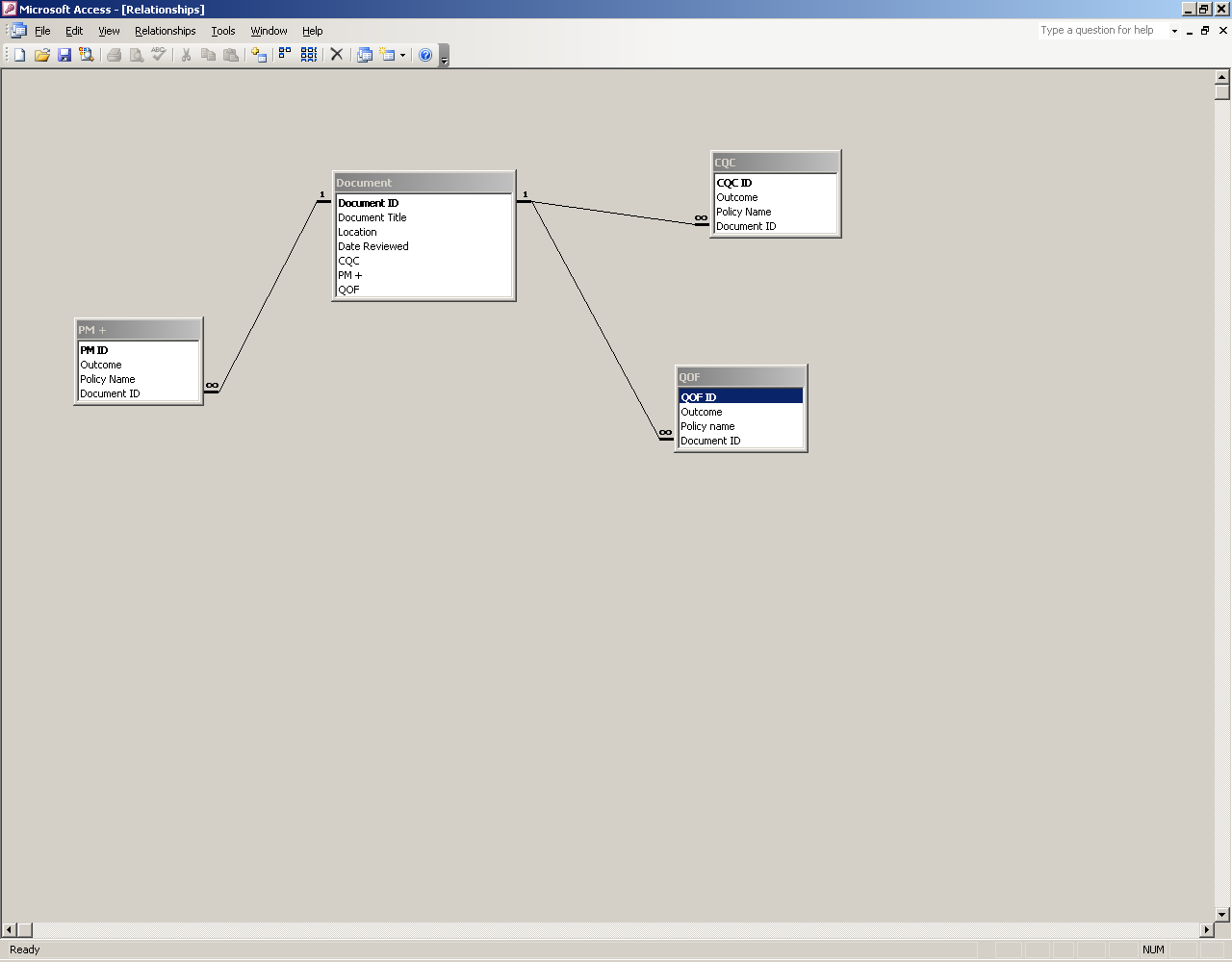
Task: Open the Window menu
Action: pos(269,31)
